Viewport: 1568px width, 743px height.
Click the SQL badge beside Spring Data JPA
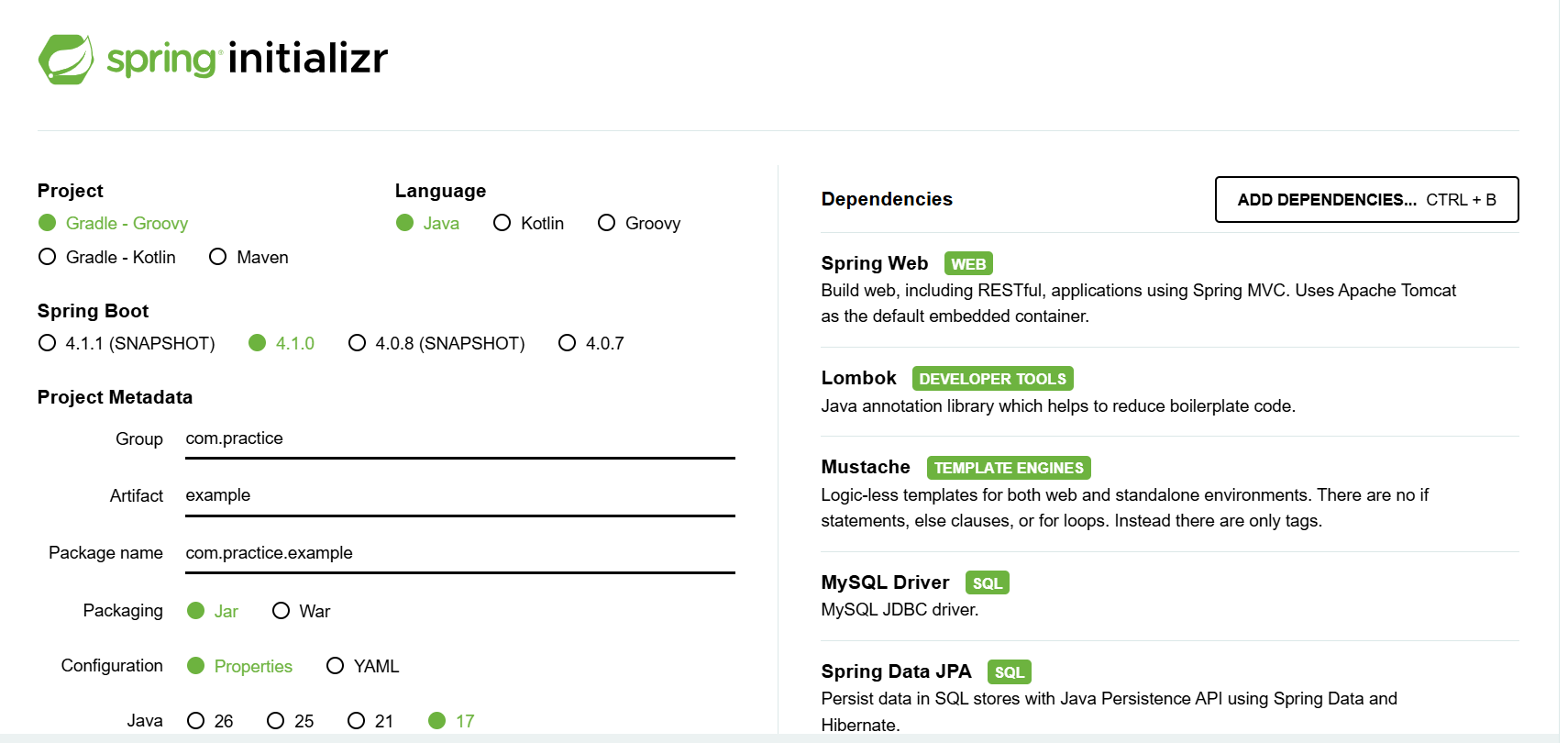click(x=1009, y=672)
